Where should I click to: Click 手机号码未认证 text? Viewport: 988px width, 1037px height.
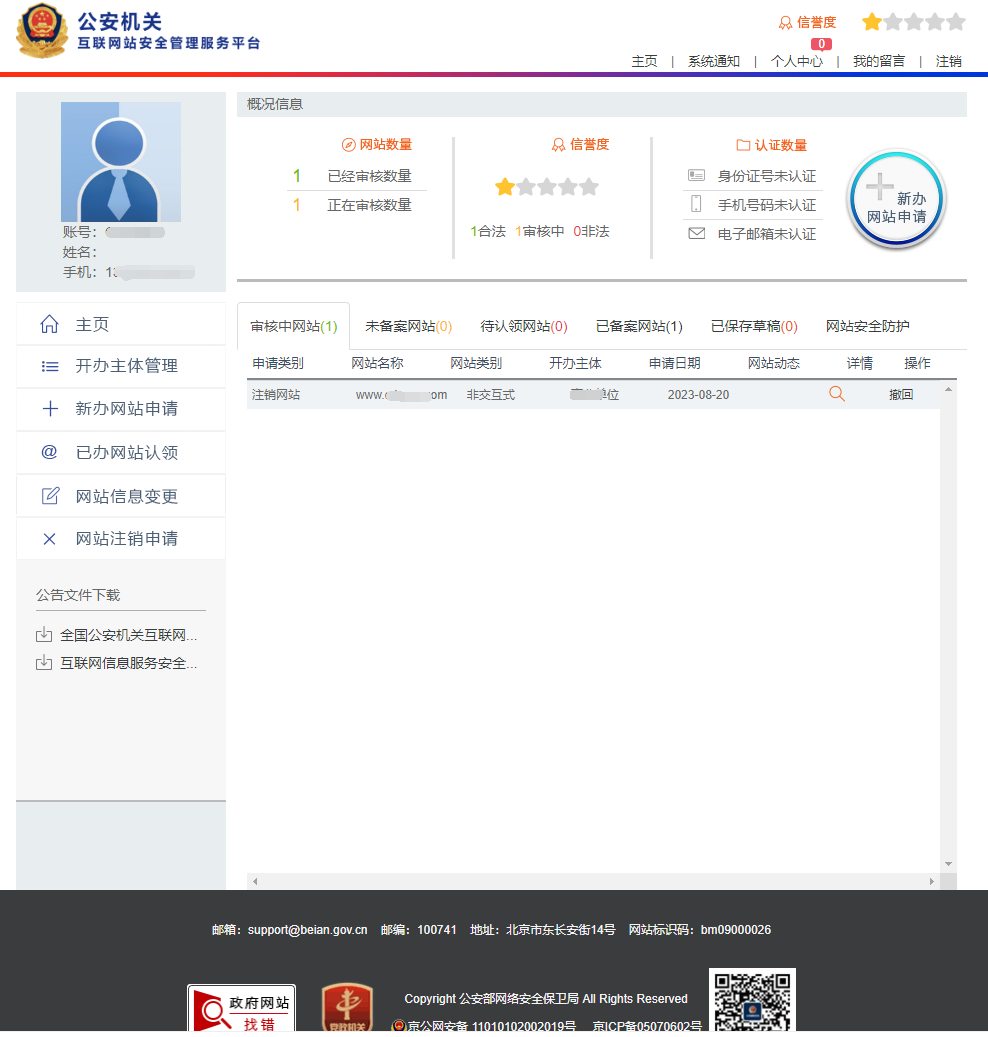tap(766, 205)
